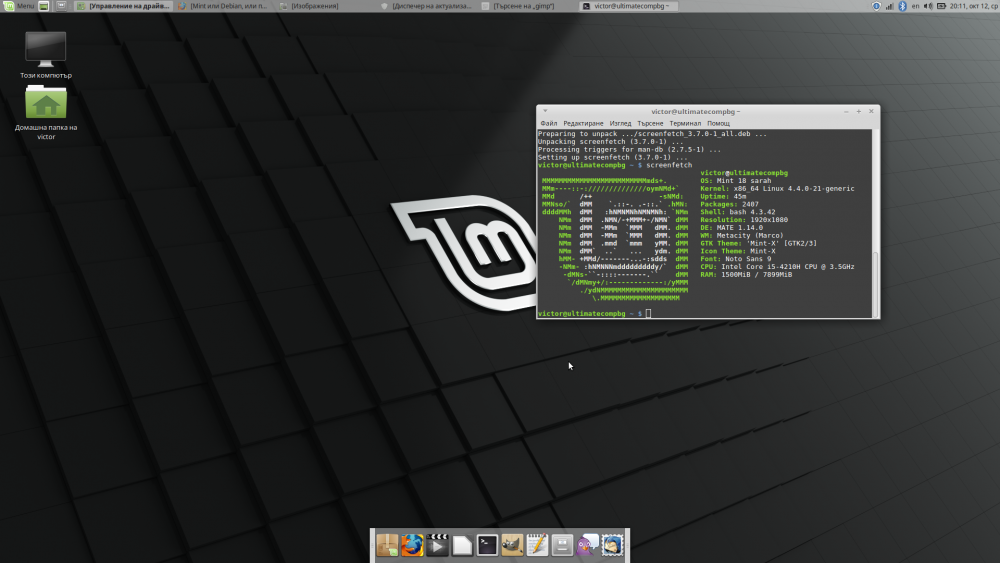Launch Thunderbird mail from the dock
Screen dimensions: 1000x563
pos(612,545)
